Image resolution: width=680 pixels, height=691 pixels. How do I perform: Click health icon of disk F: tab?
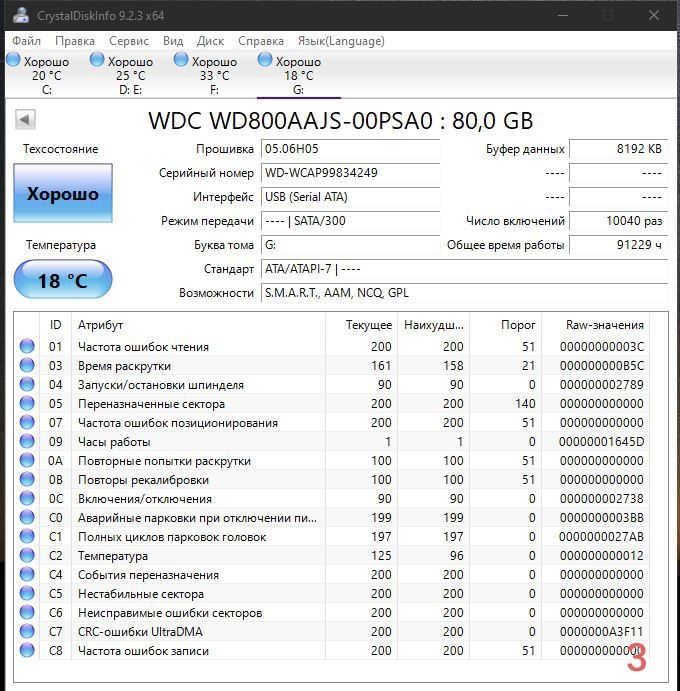point(181,59)
